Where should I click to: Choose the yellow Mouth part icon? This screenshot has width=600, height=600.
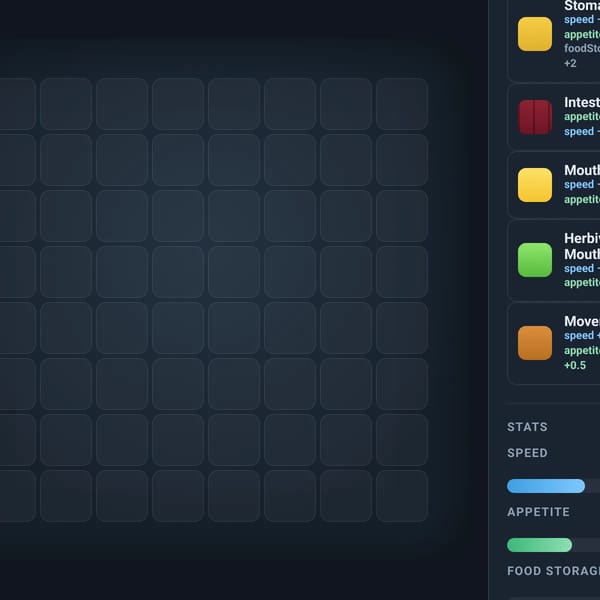point(535,185)
